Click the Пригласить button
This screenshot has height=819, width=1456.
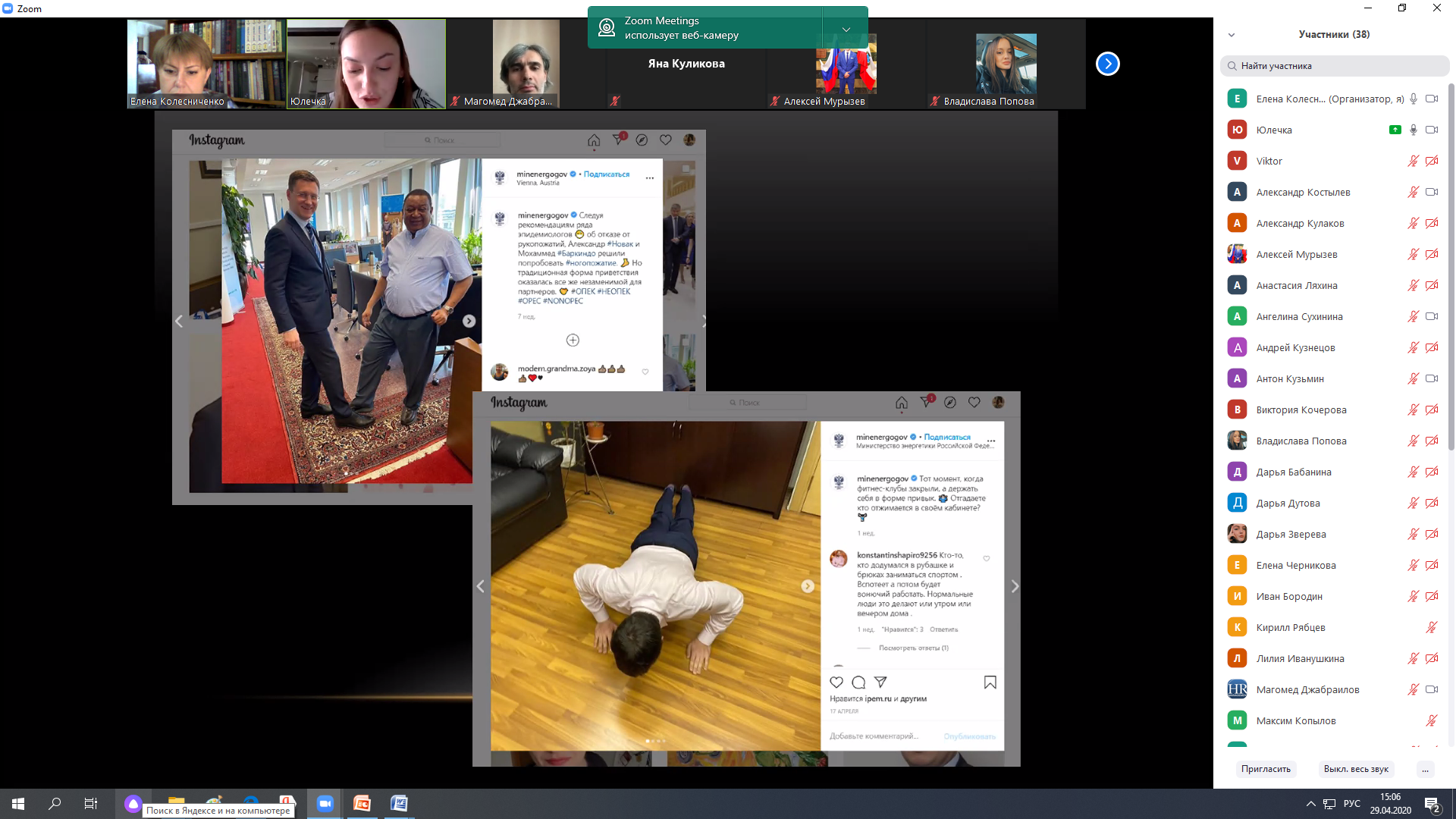point(1266,769)
